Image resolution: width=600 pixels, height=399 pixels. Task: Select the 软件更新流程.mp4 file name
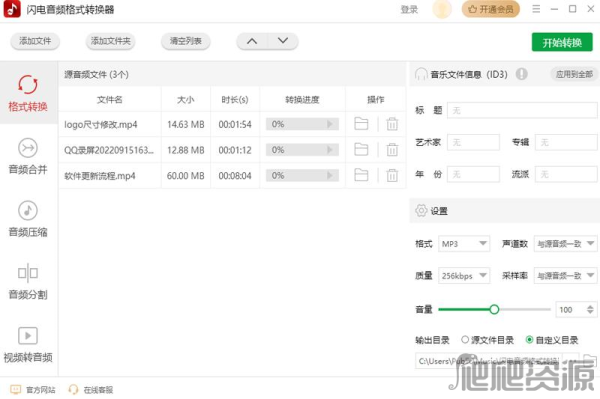[x=99, y=176]
